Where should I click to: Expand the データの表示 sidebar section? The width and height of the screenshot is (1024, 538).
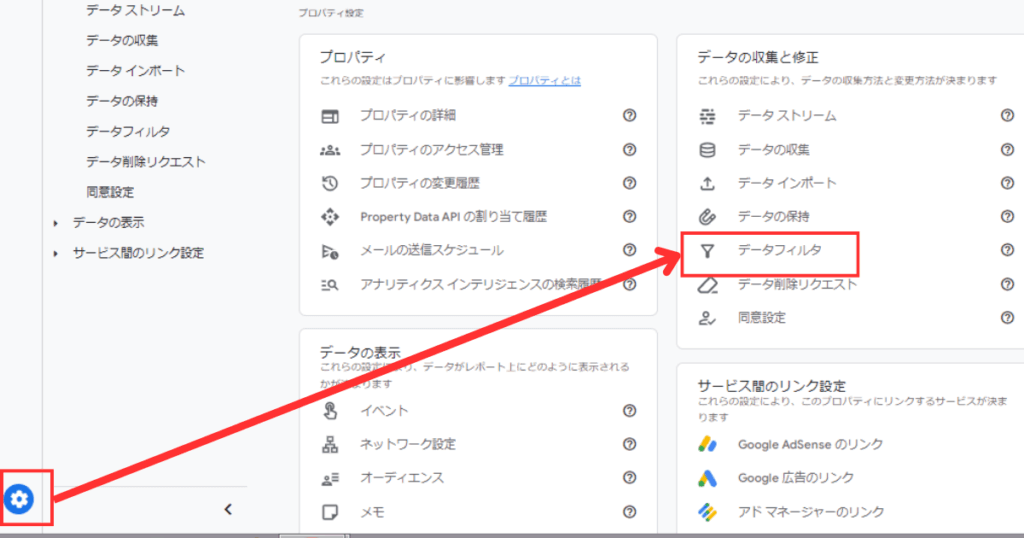click(x=56, y=223)
